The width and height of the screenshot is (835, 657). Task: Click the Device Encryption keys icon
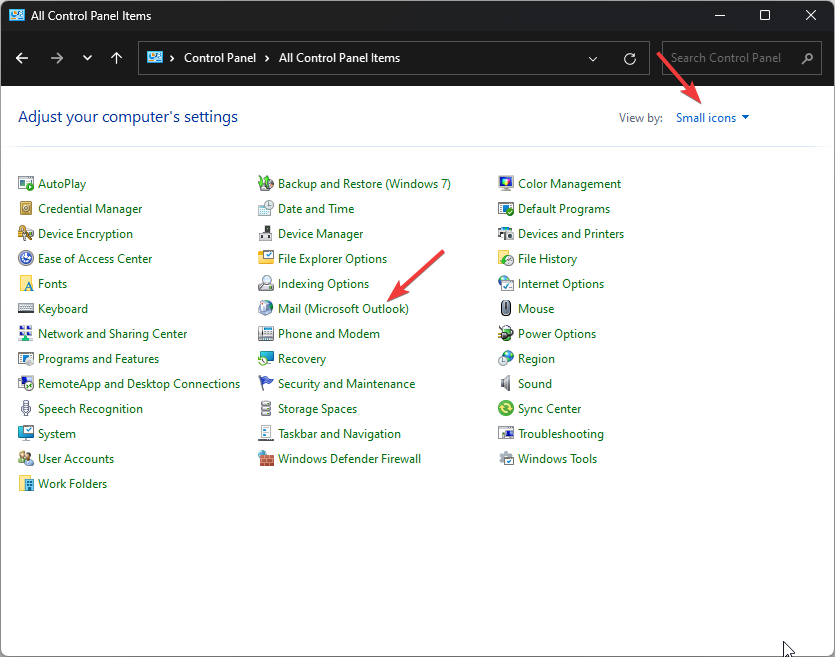[x=26, y=234]
